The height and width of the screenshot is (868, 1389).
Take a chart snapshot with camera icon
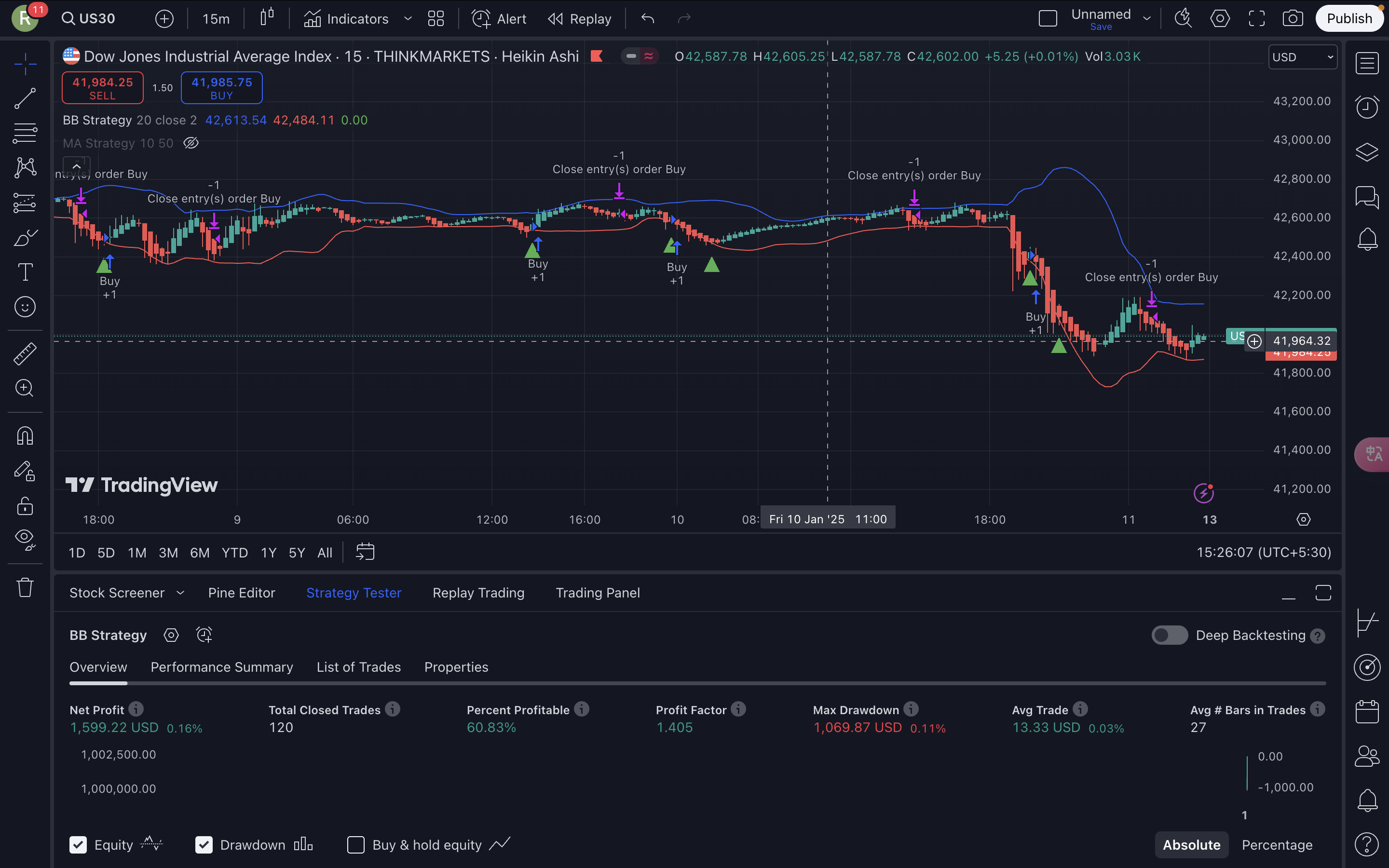[x=1293, y=18]
